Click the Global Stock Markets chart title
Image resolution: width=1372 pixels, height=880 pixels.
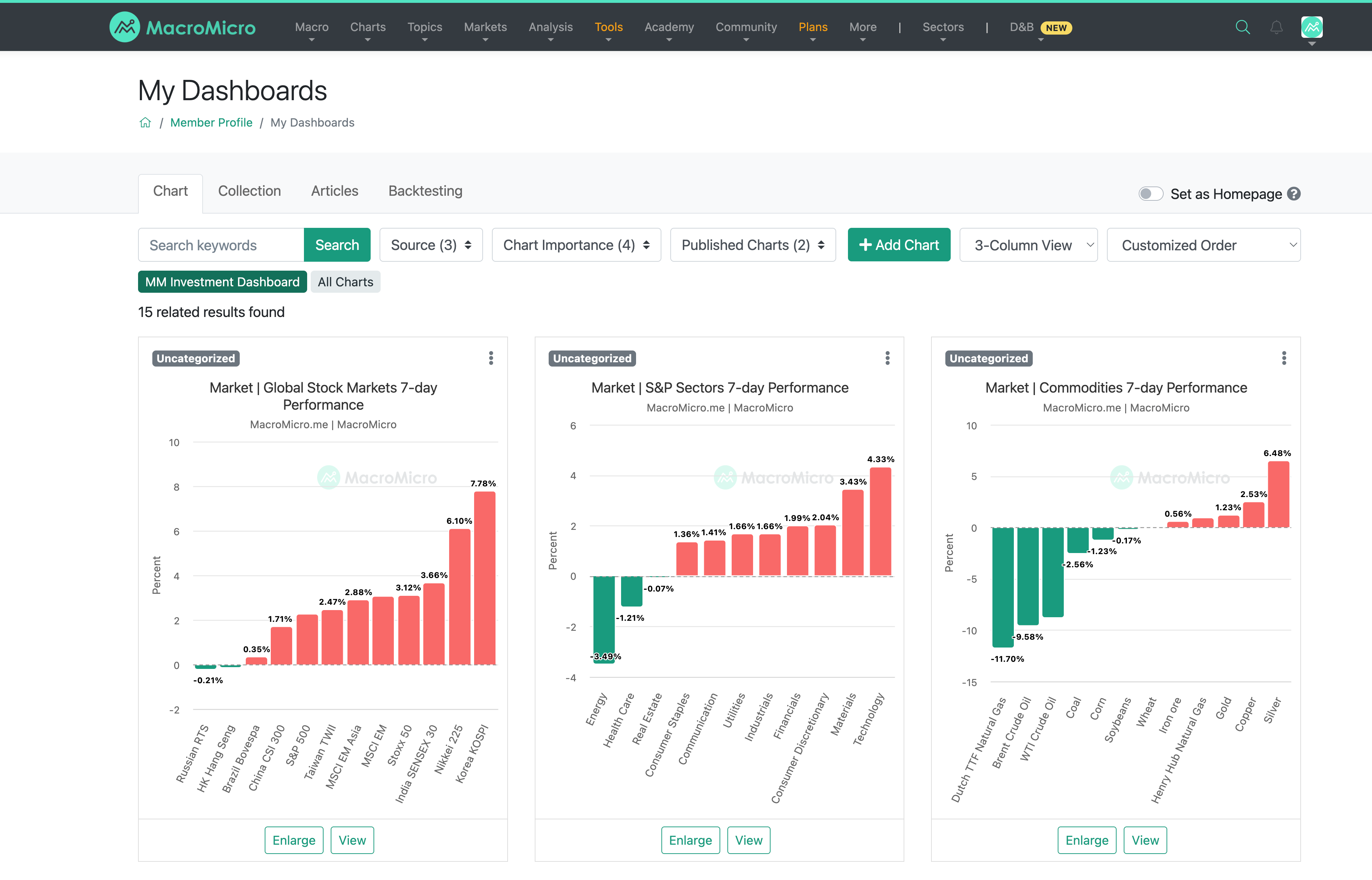(x=323, y=396)
